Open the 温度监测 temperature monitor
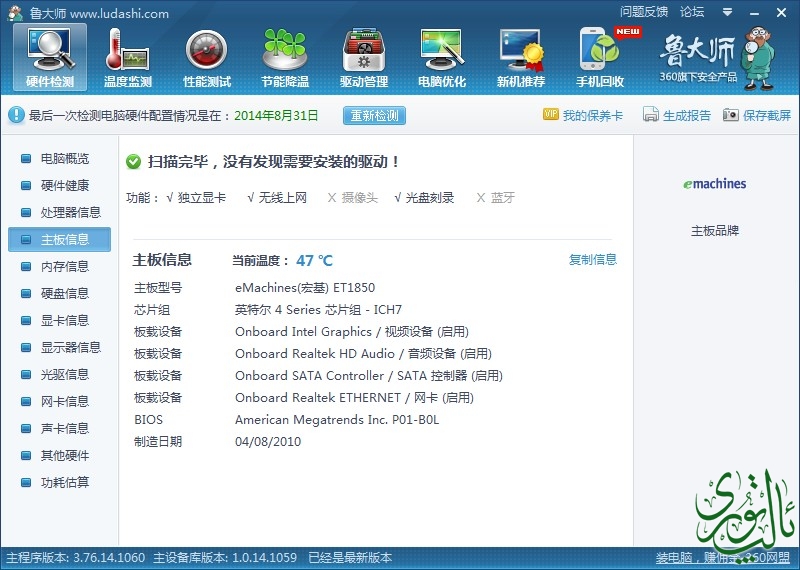This screenshot has height=570, width=800. (x=128, y=57)
